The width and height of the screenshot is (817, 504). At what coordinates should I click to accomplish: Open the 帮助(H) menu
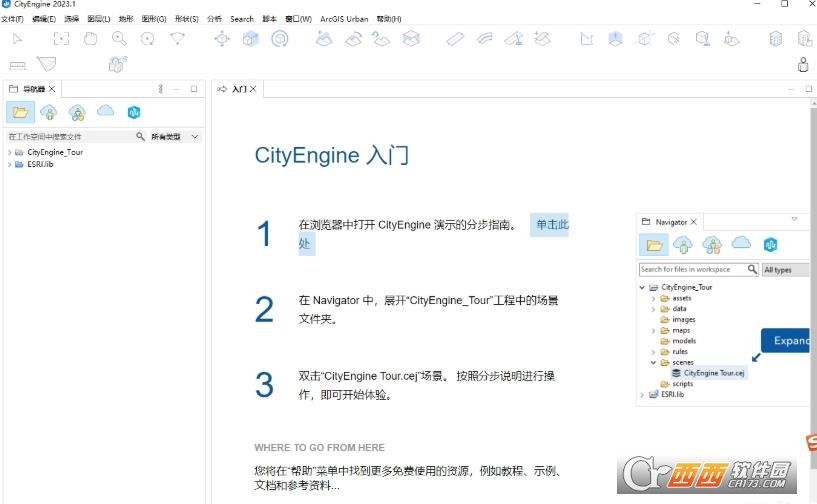pyautogui.click(x=389, y=19)
